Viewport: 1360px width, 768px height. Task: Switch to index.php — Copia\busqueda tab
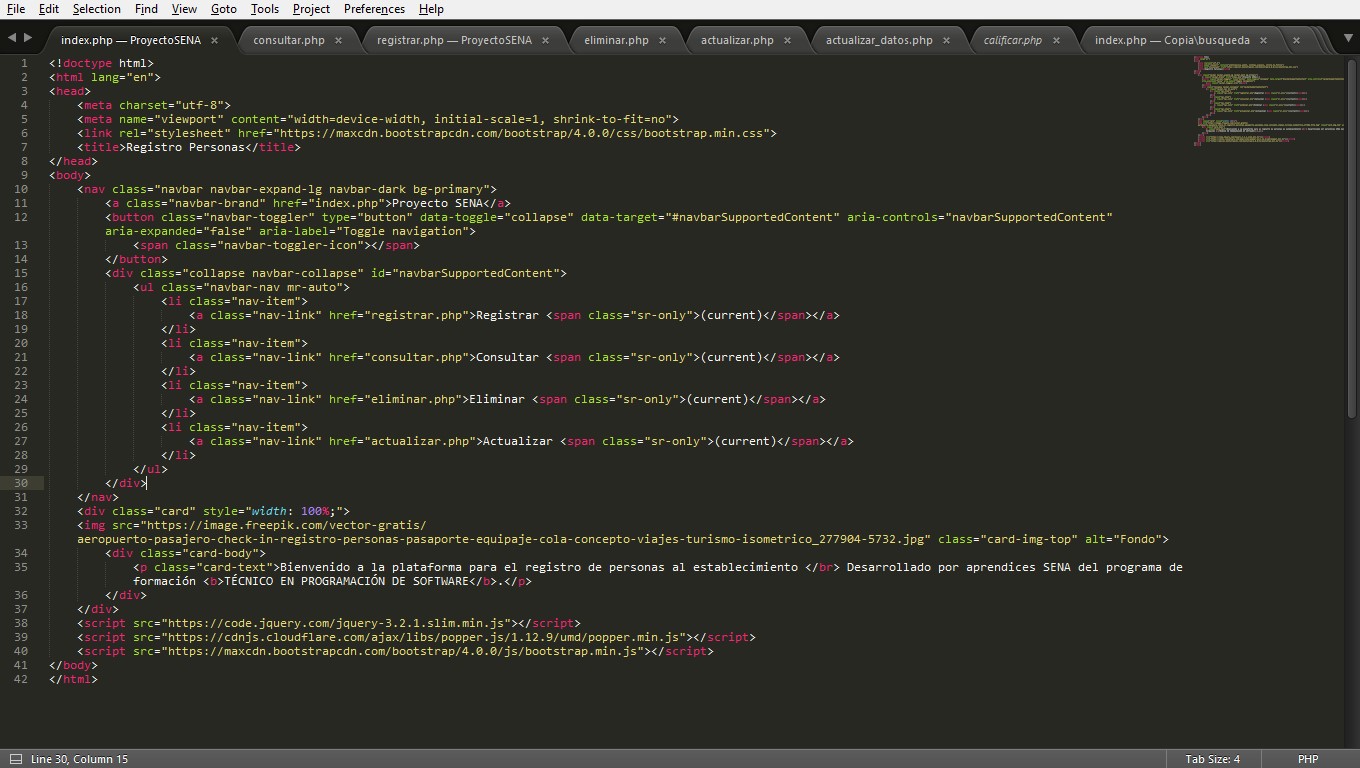pyautogui.click(x=1172, y=40)
